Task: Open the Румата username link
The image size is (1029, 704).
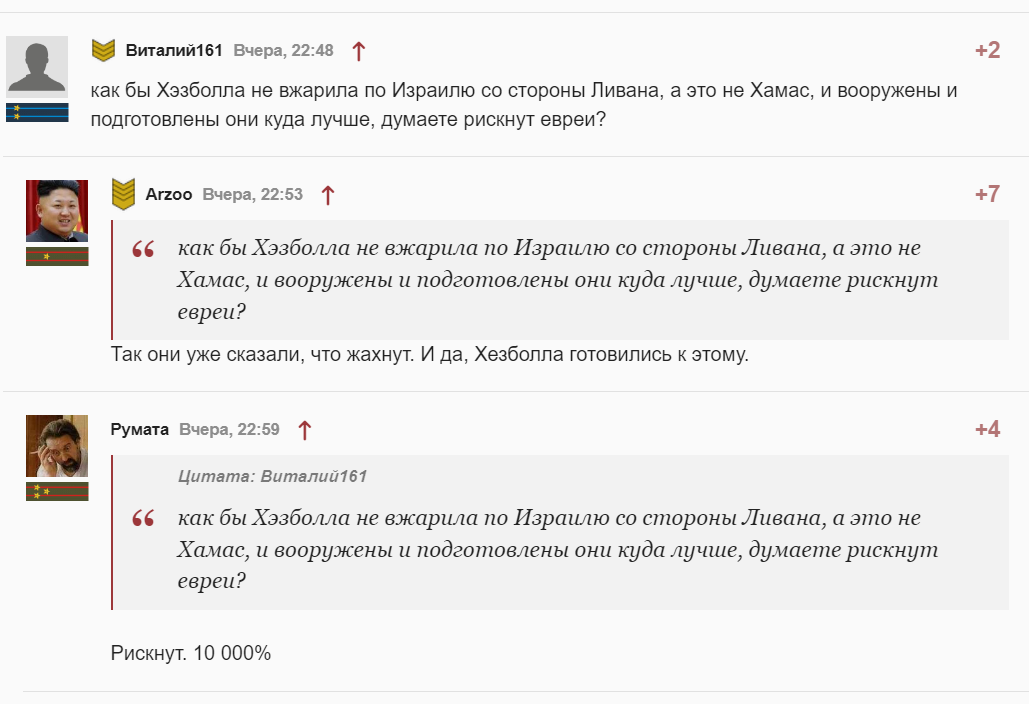Action: 140,430
